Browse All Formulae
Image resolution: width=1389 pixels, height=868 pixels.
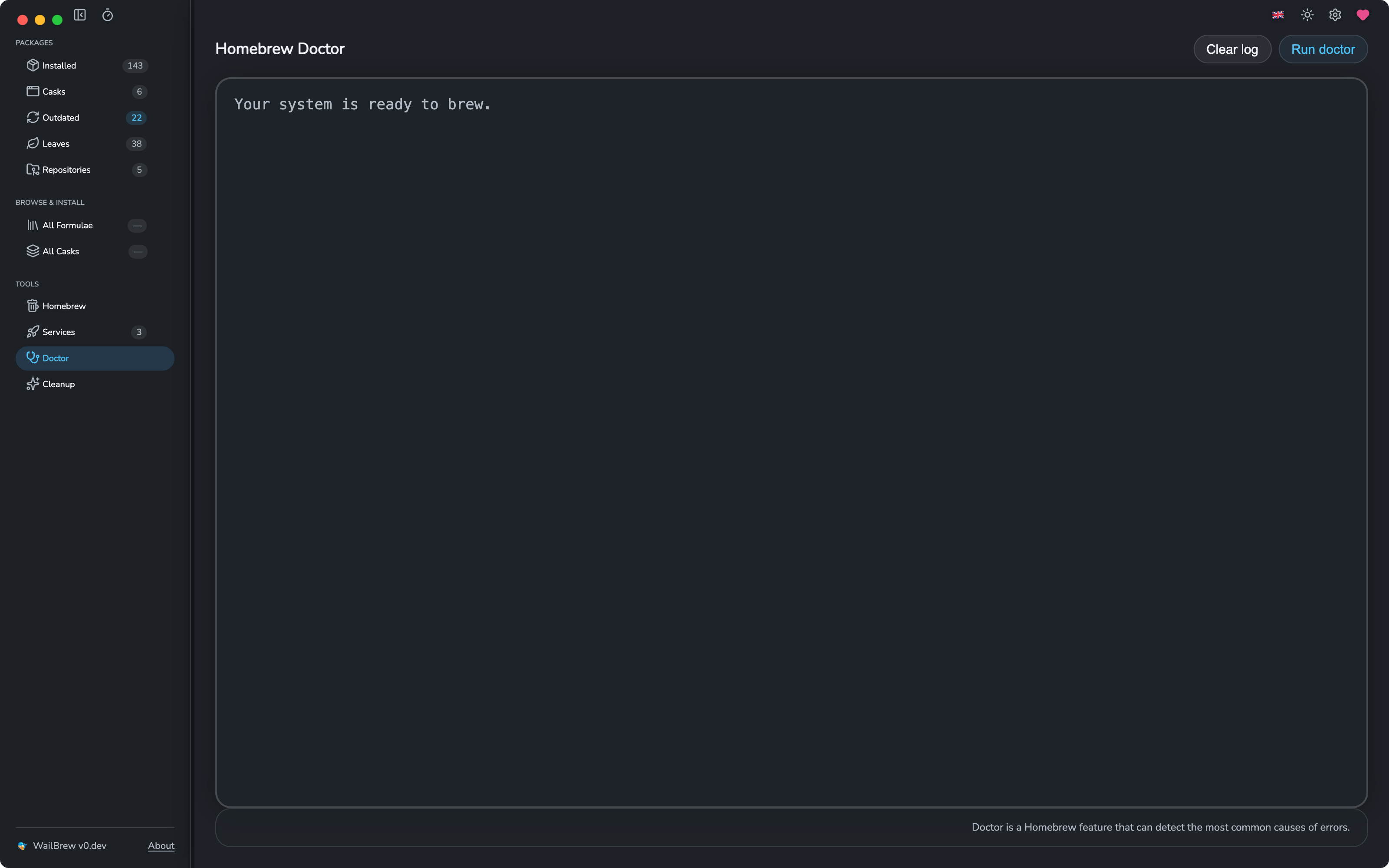(x=95, y=225)
